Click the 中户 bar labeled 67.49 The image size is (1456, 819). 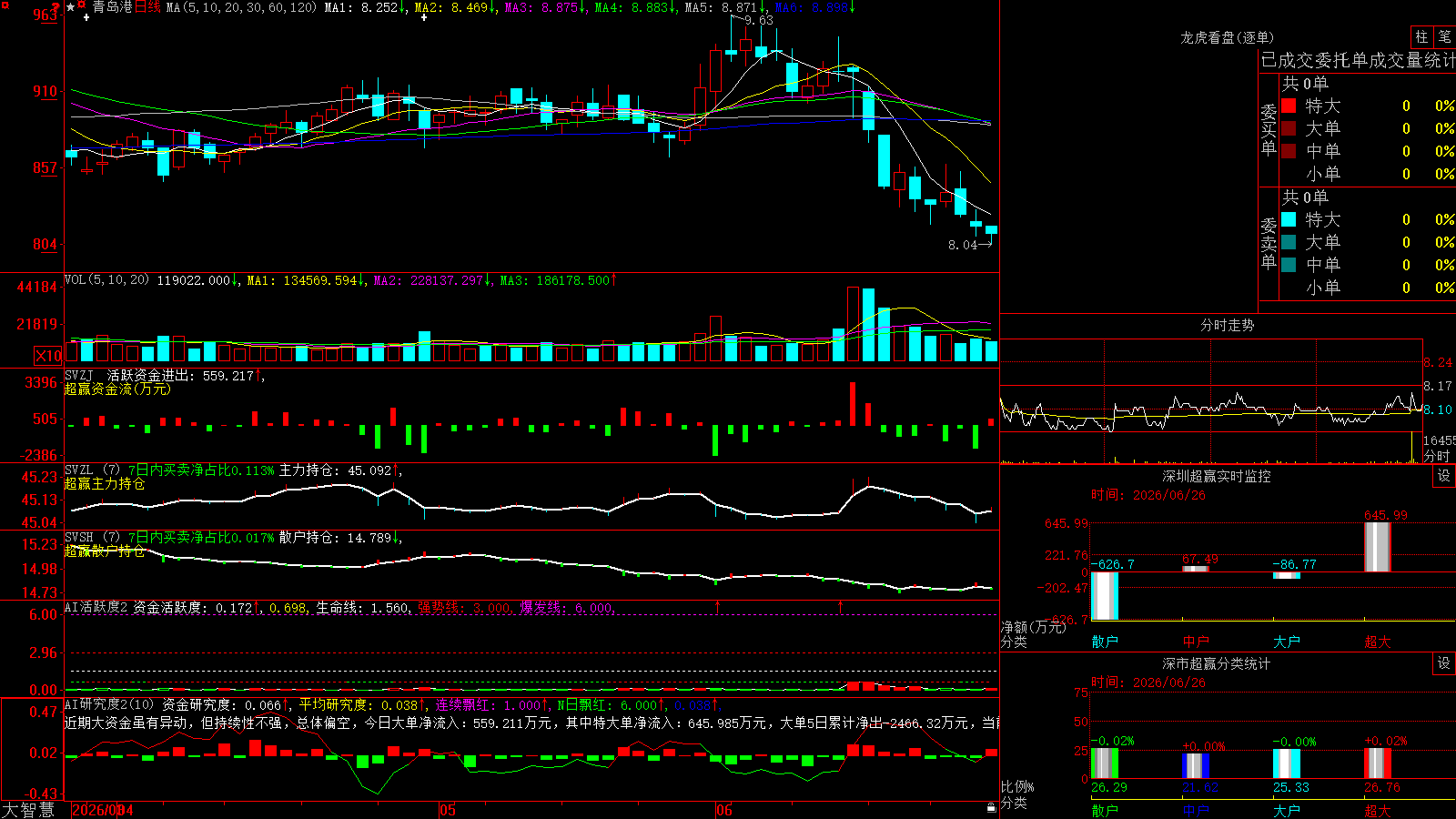point(1196,569)
